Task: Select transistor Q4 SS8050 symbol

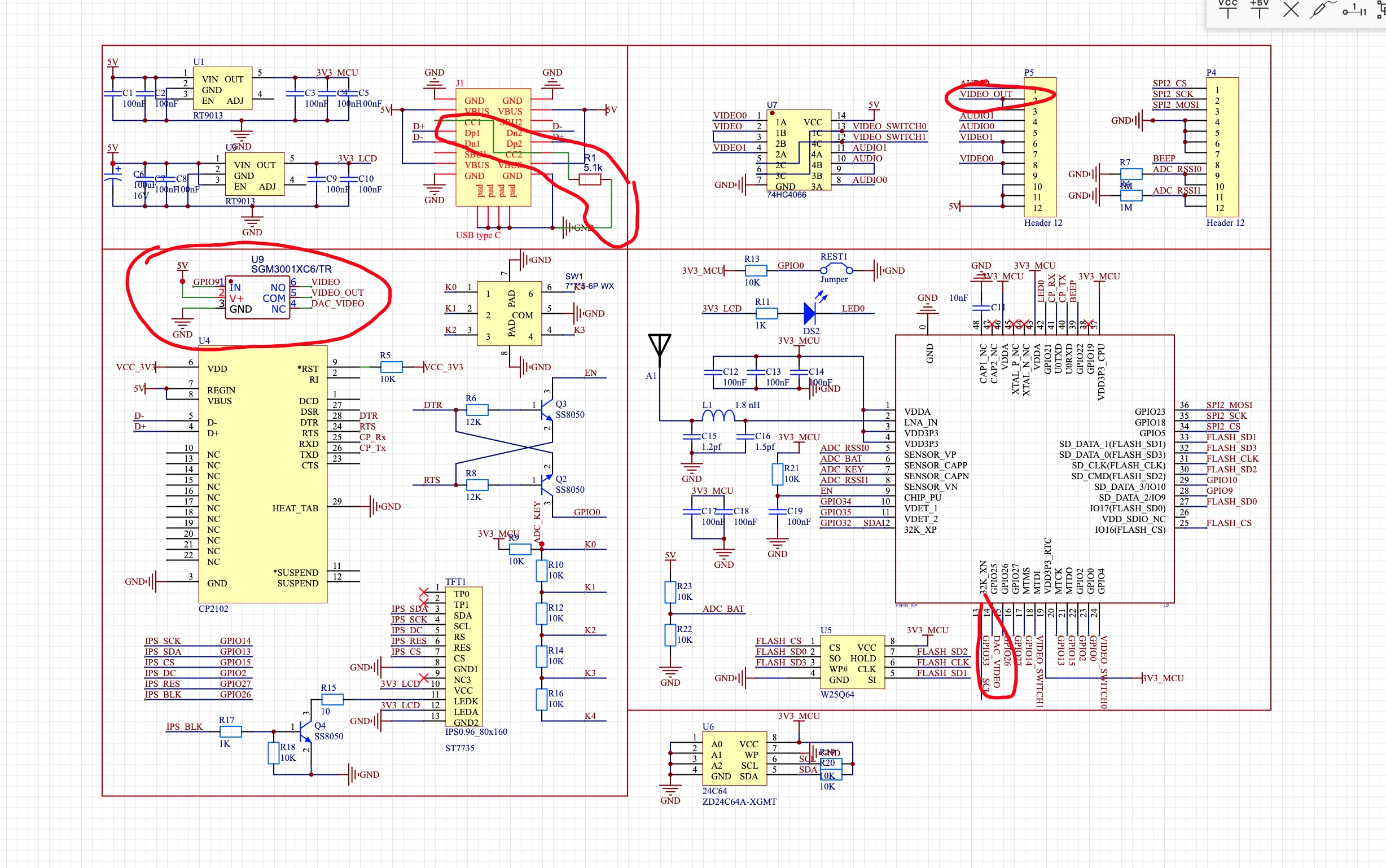Action: click(305, 731)
